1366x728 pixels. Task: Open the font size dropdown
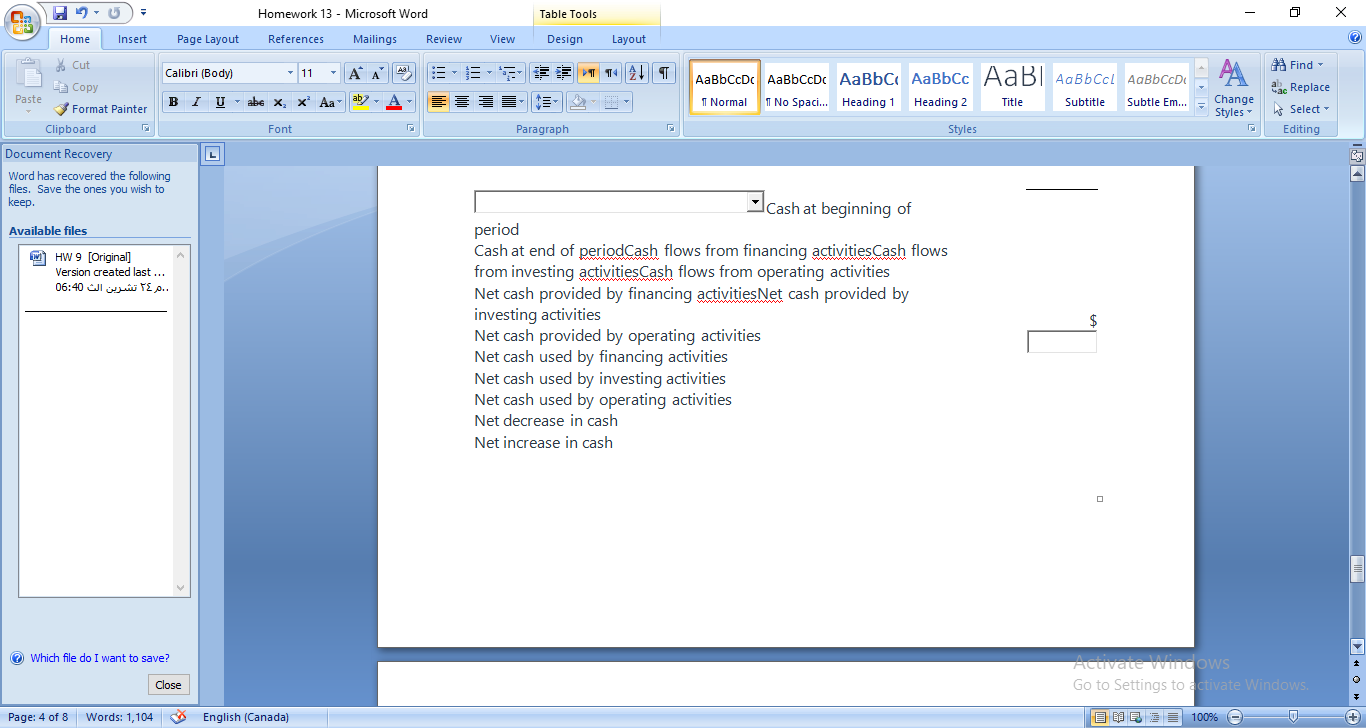coord(332,72)
